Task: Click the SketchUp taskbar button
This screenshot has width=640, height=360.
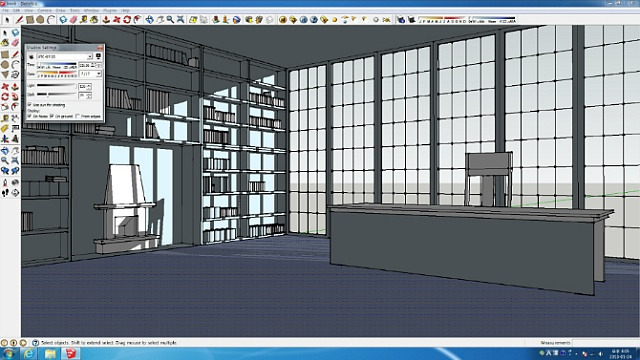Action: pyautogui.click(x=71, y=353)
